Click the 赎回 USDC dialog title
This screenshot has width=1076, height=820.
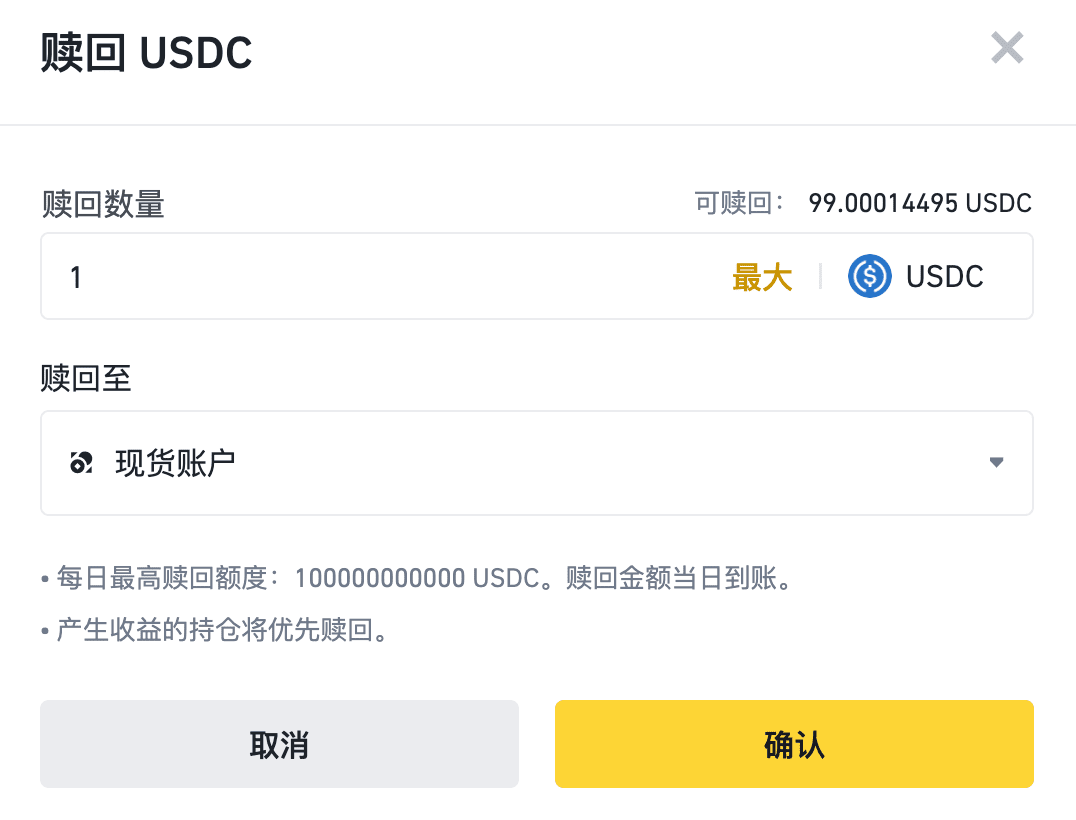(x=146, y=53)
